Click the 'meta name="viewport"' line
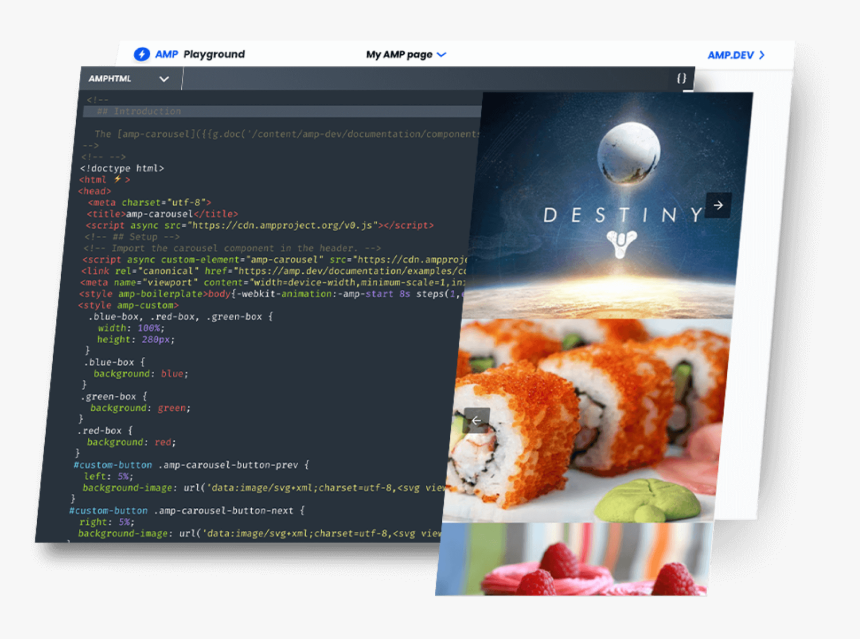860x639 pixels. click(x=272, y=283)
